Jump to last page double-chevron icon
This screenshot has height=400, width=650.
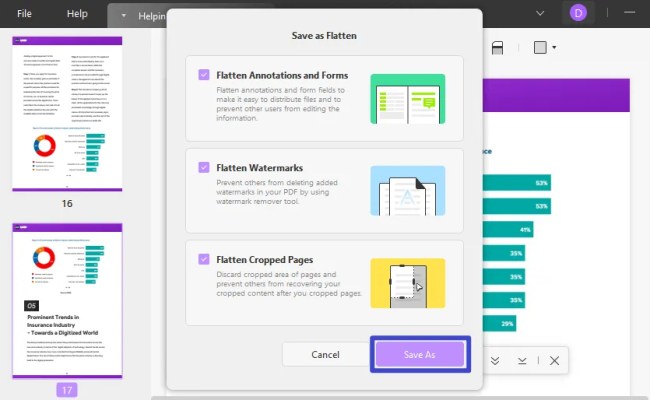[x=495, y=361]
